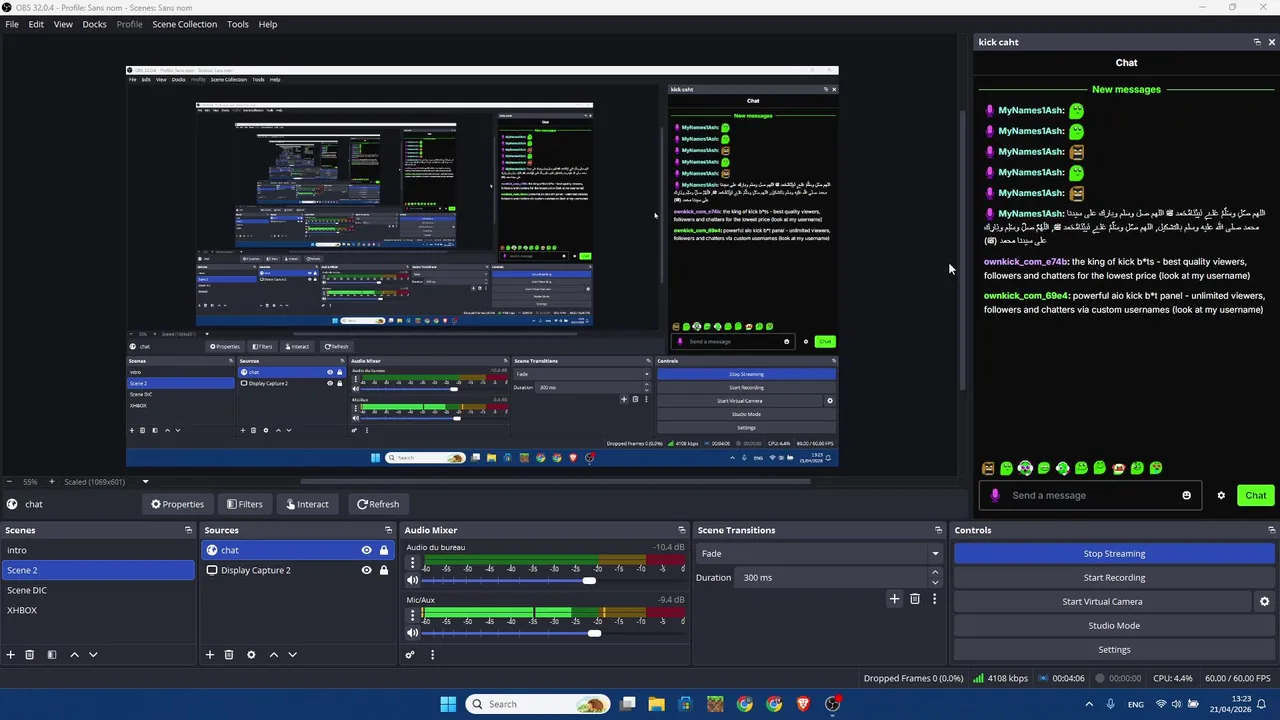Open source Filters button

tap(244, 504)
